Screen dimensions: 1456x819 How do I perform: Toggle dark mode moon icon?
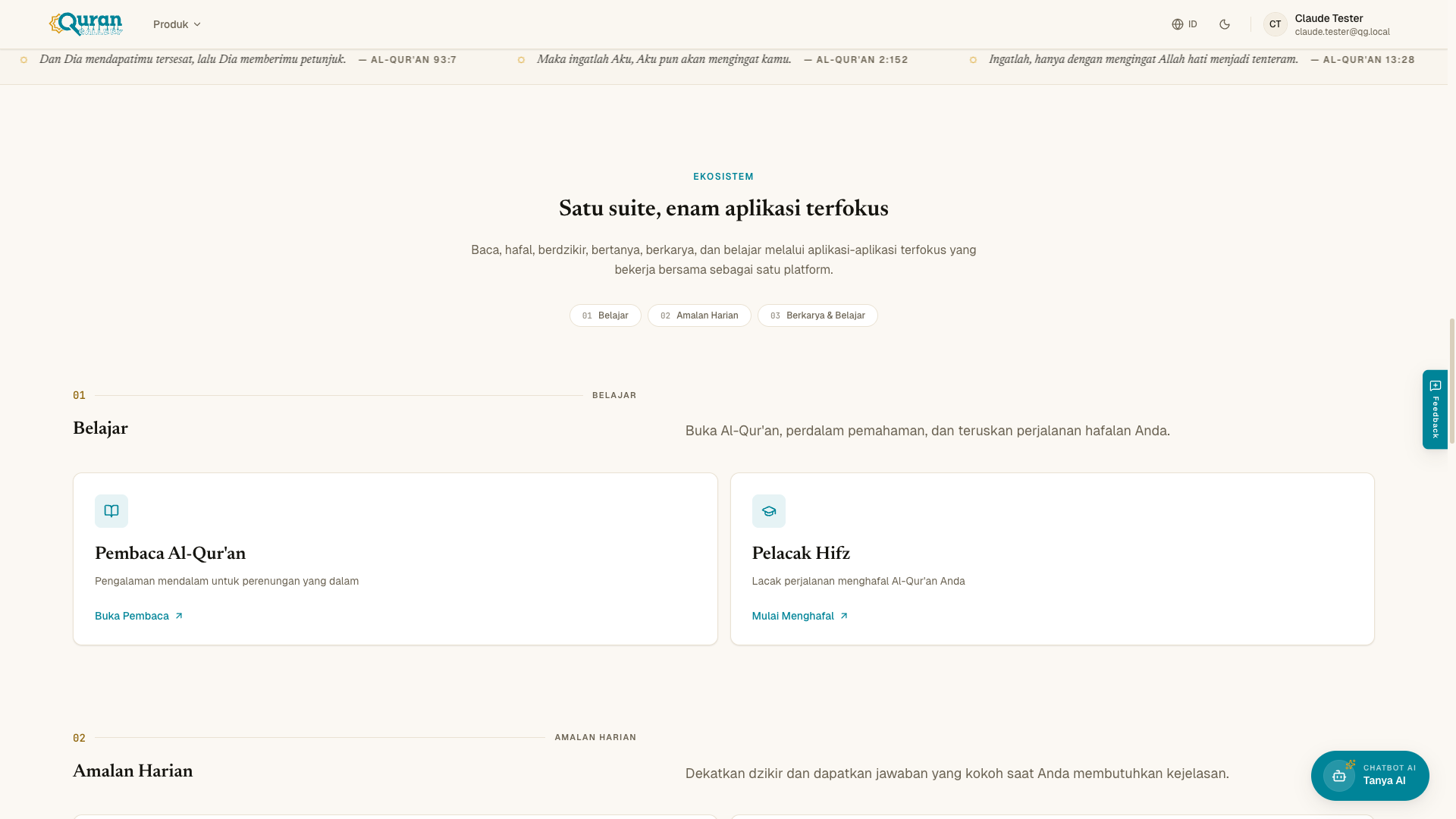1225,24
